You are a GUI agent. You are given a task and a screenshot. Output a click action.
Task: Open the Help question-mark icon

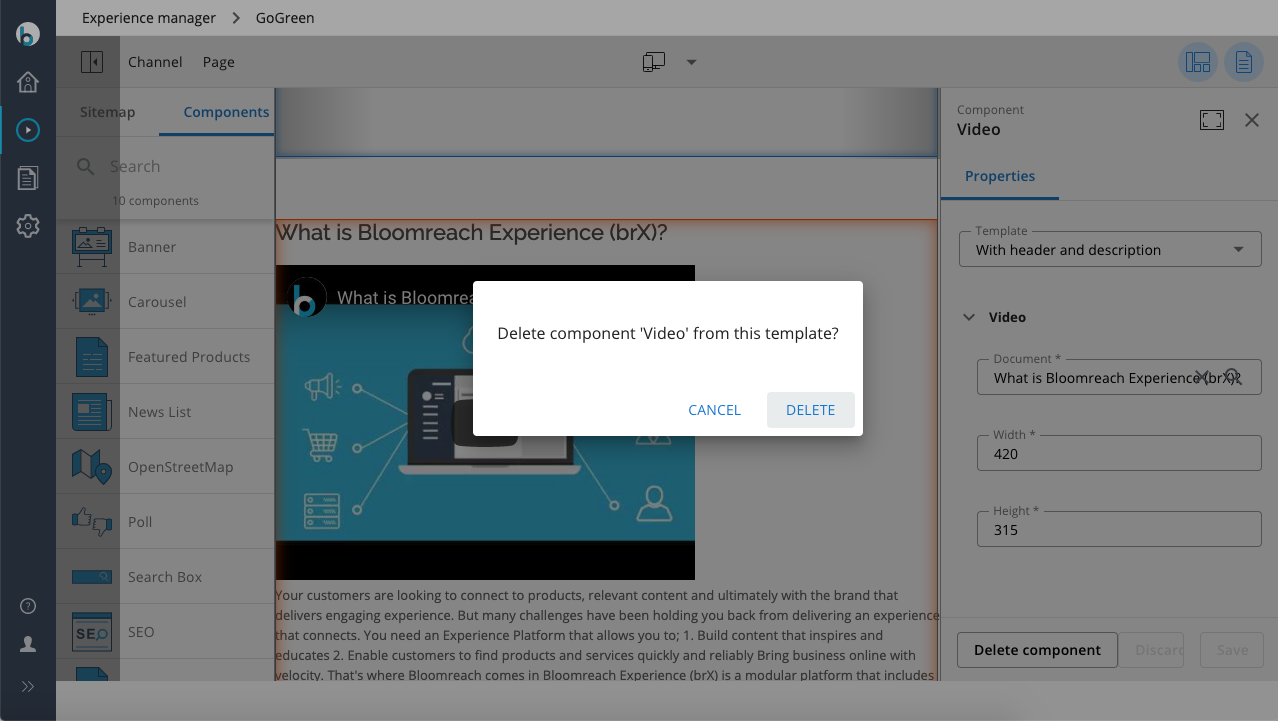[28, 606]
